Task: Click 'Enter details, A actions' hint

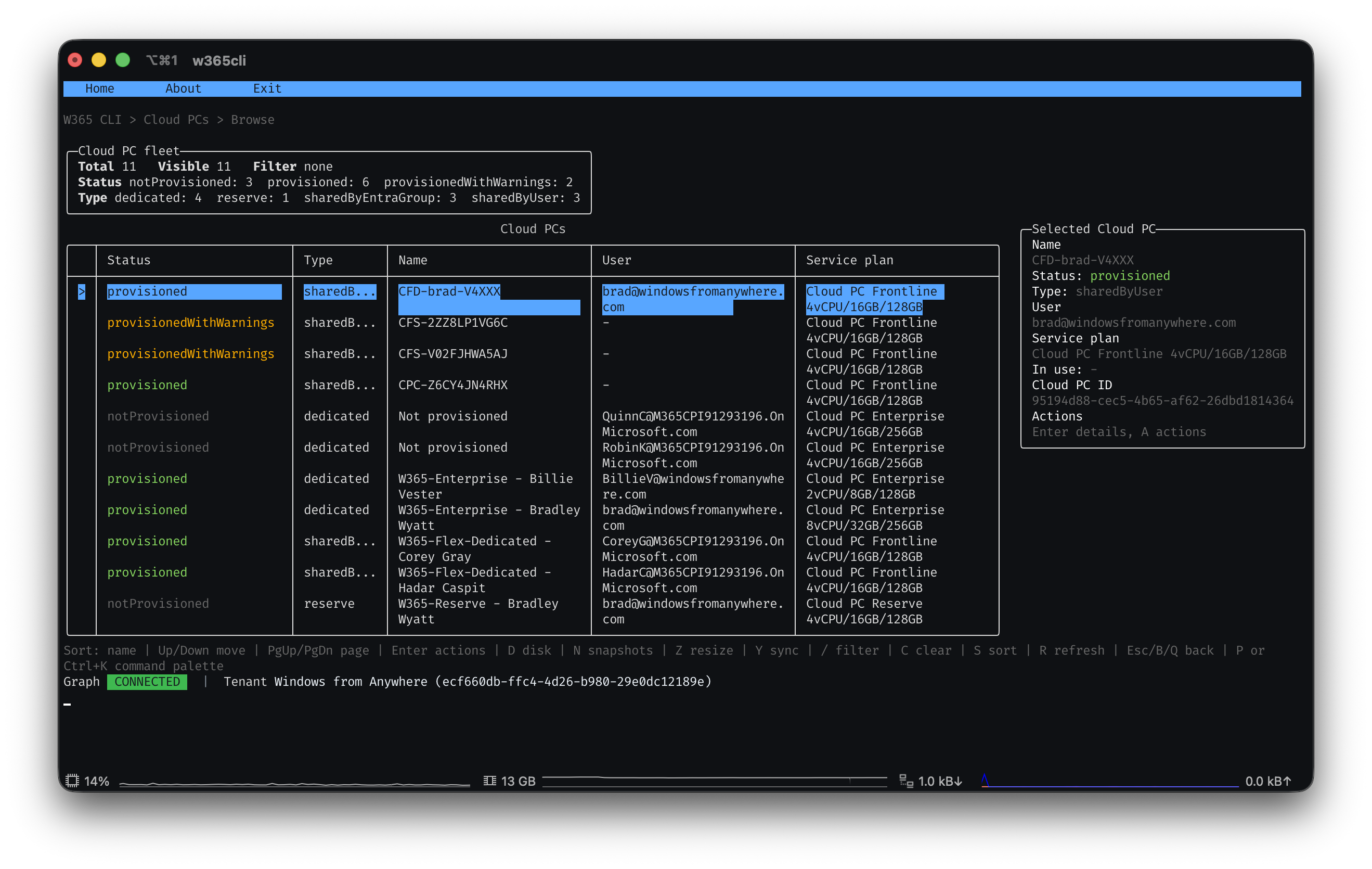Action: click(x=1119, y=432)
